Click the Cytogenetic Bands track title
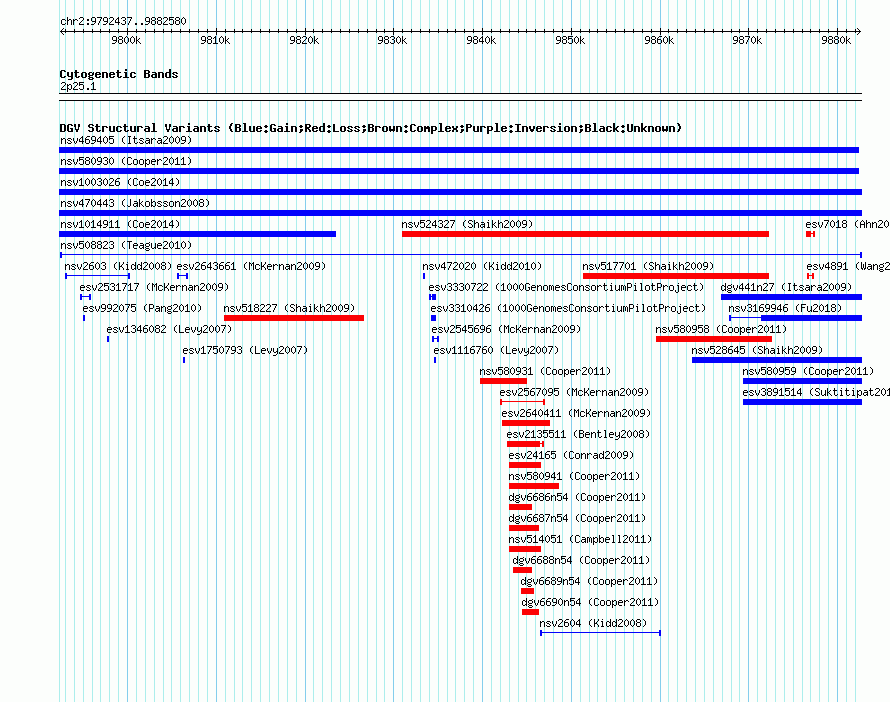The image size is (890, 702). coord(119,74)
